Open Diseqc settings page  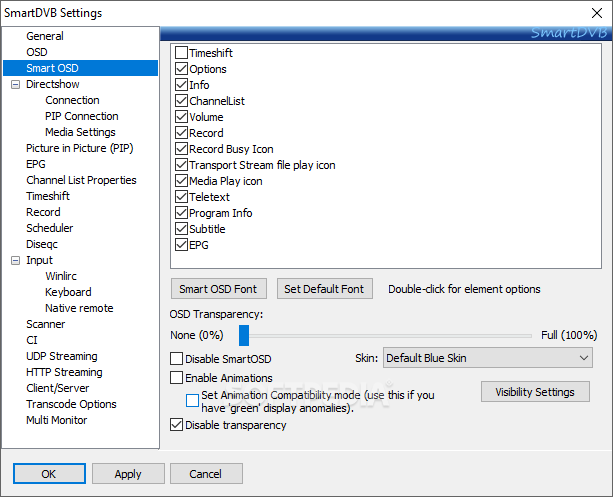[42, 244]
